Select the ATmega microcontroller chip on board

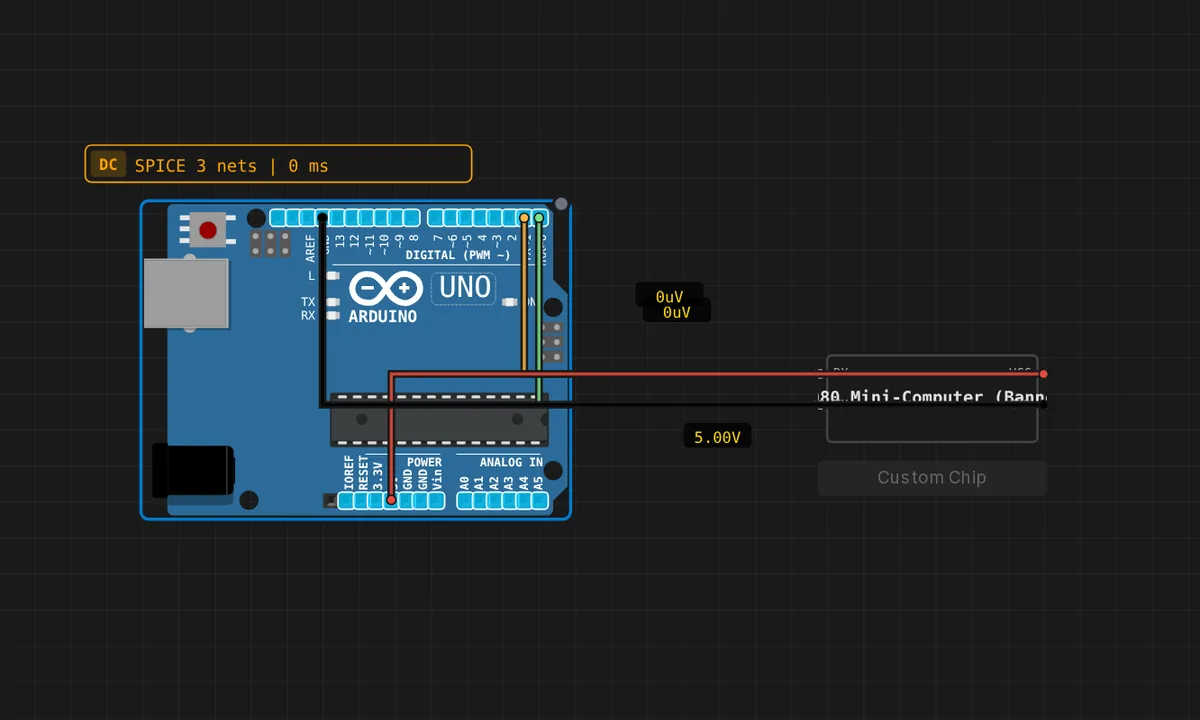(439, 419)
